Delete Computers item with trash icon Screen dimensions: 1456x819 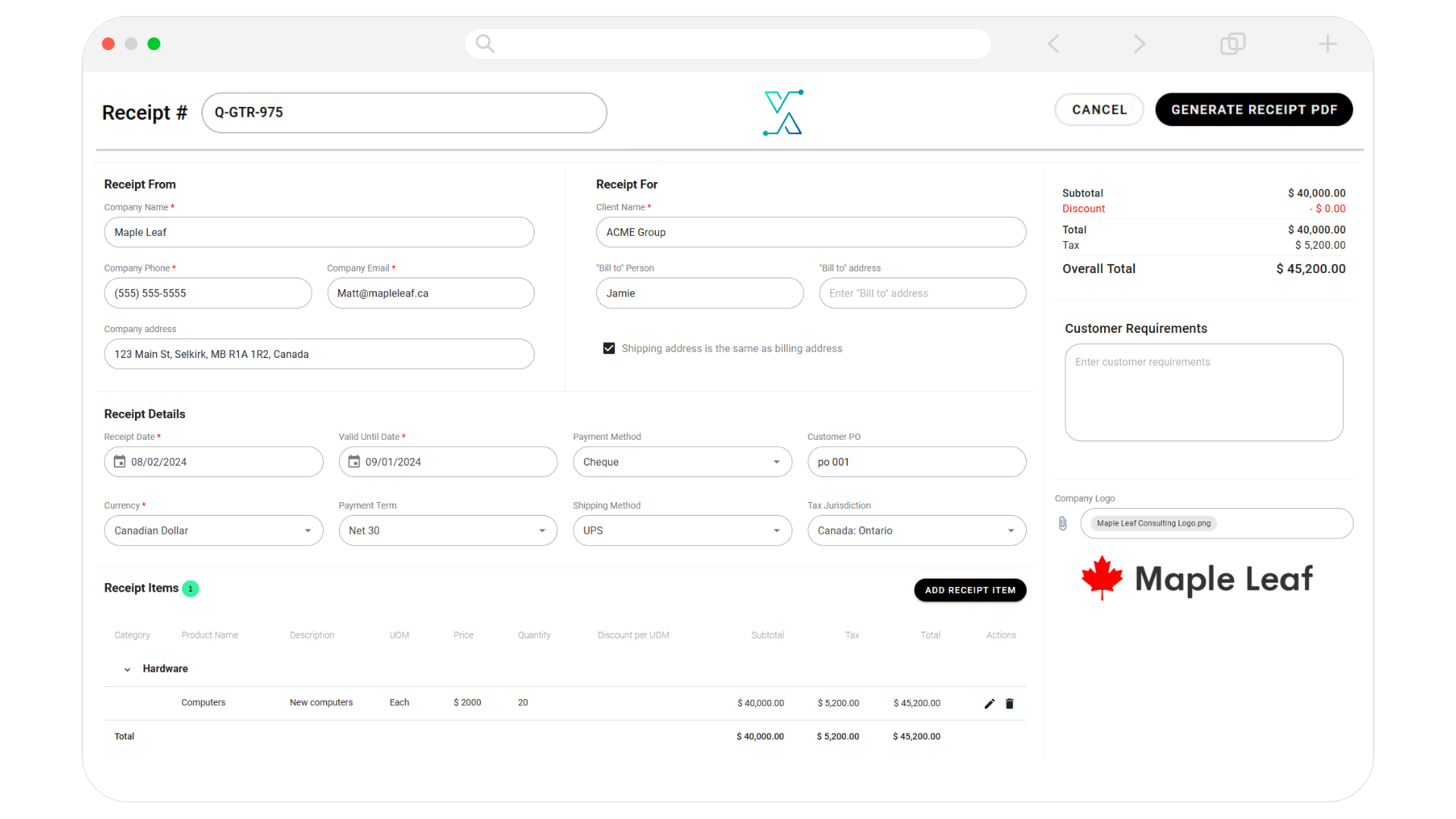click(x=1009, y=704)
